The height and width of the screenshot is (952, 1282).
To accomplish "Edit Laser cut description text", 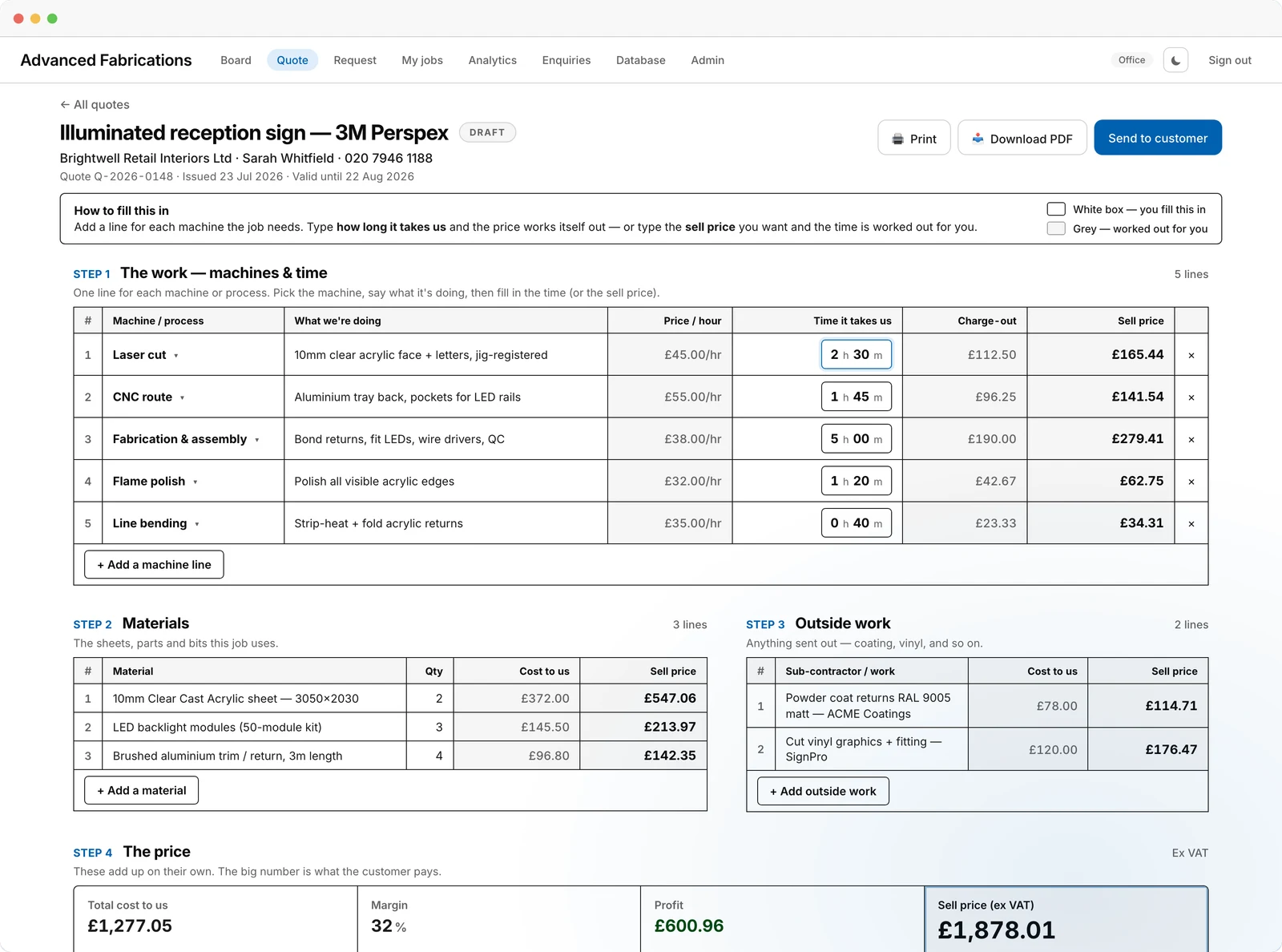I will pyautogui.click(x=445, y=355).
